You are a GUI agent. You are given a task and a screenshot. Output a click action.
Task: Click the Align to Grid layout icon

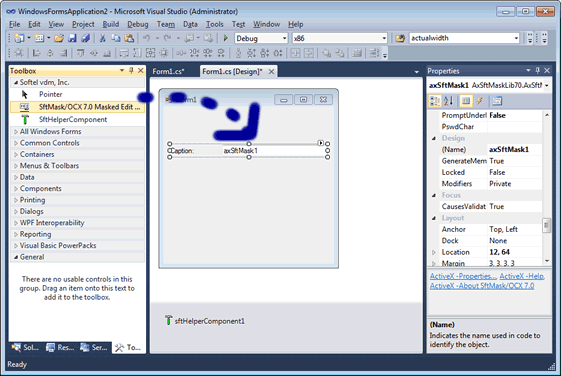click(19, 53)
